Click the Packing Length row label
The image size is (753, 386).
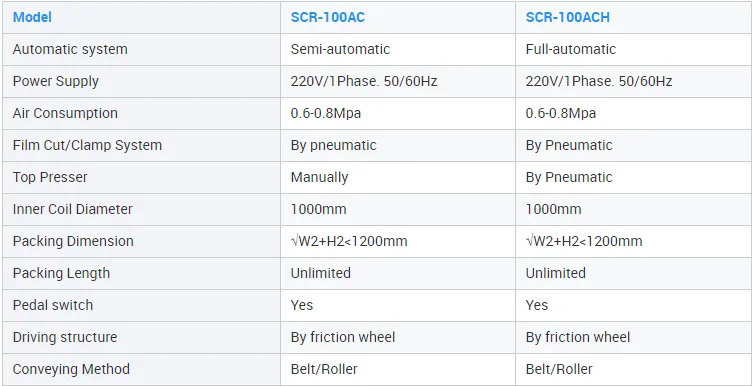[142, 273]
